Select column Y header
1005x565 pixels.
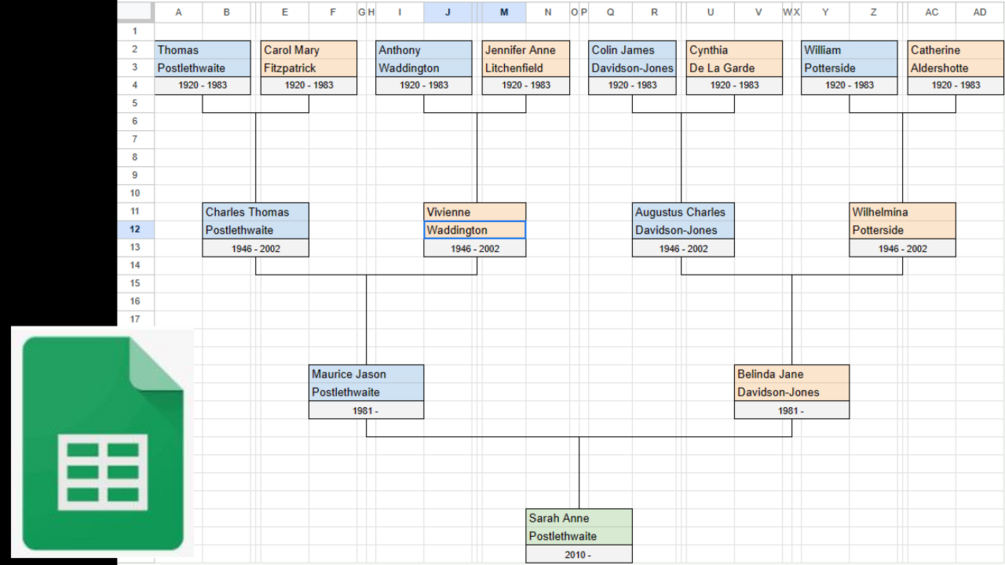pyautogui.click(x=825, y=12)
